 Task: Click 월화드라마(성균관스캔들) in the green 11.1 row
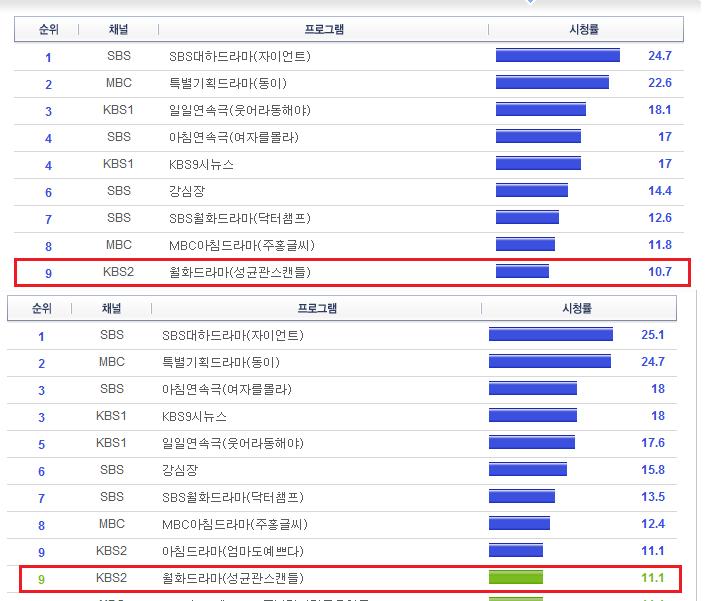click(x=233, y=578)
